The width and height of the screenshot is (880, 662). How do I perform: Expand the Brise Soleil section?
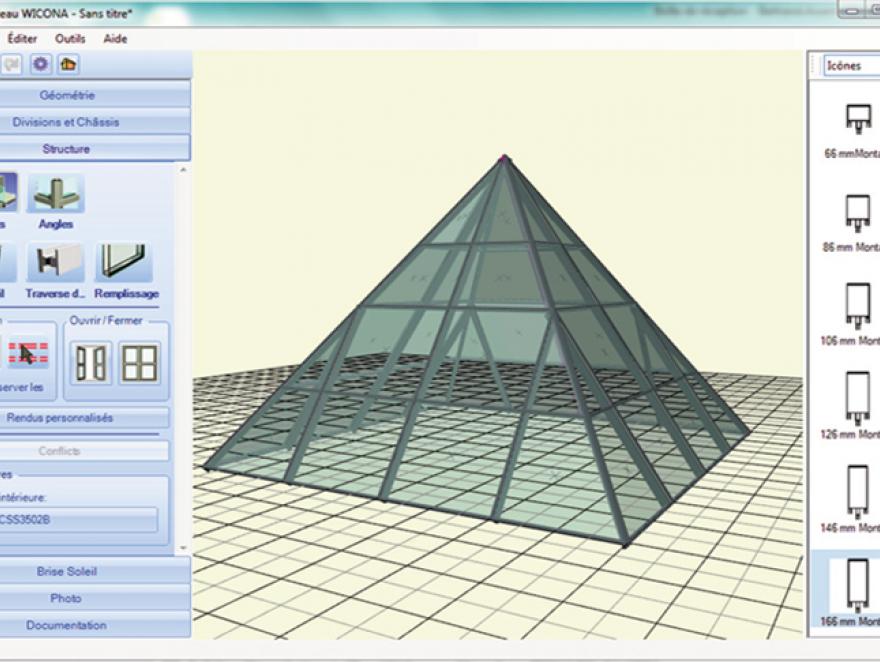(x=93, y=572)
